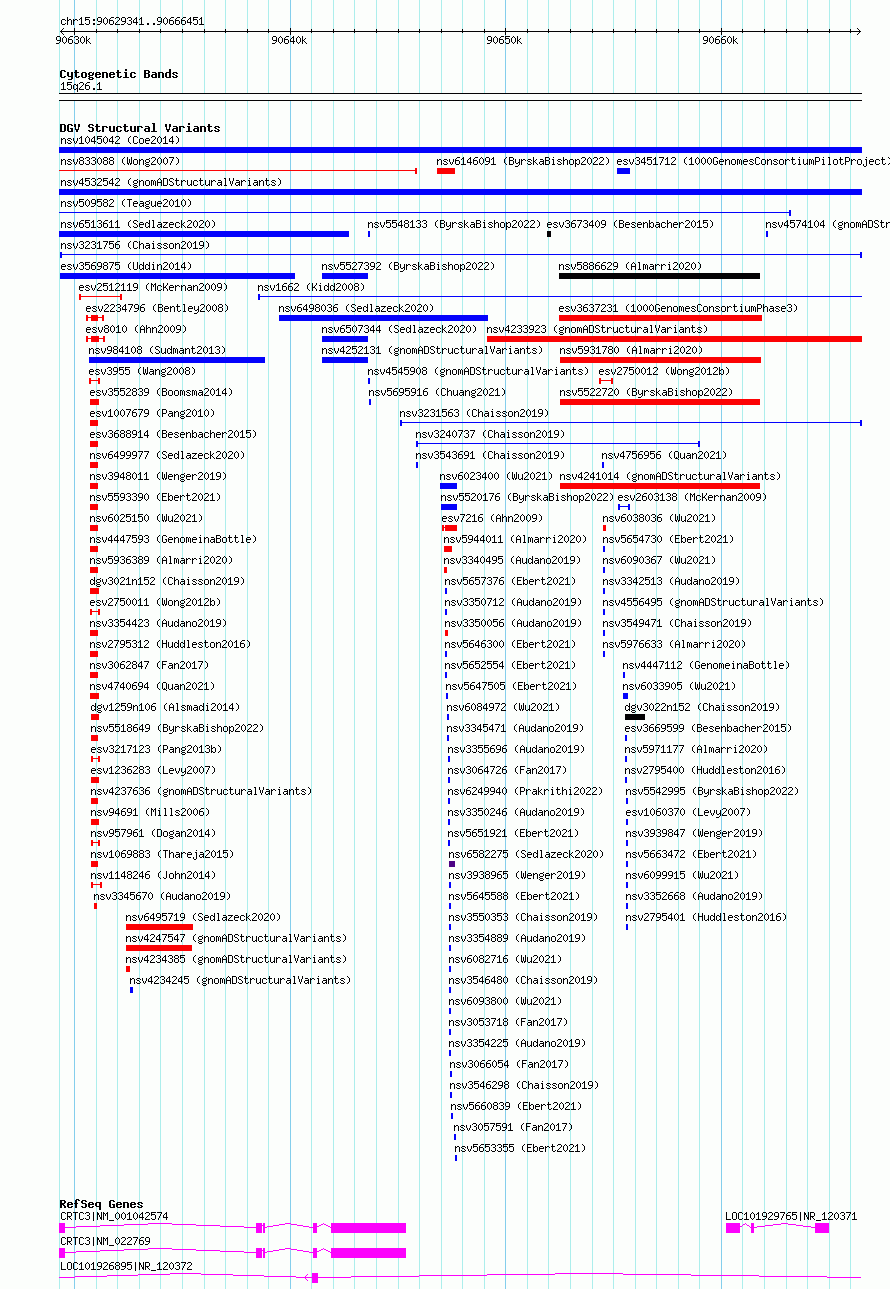The image size is (890, 1289).
Task: Open variant nsv833088 (Wong2007)
Action: coord(120,161)
